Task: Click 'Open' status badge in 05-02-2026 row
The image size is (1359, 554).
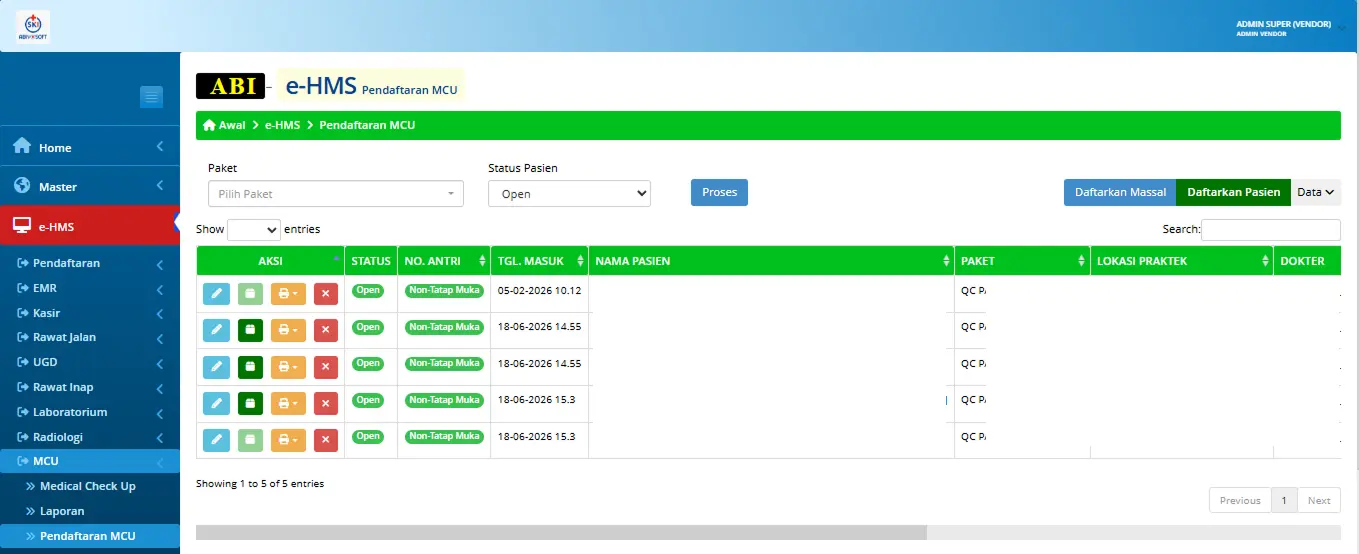Action: coord(368,290)
